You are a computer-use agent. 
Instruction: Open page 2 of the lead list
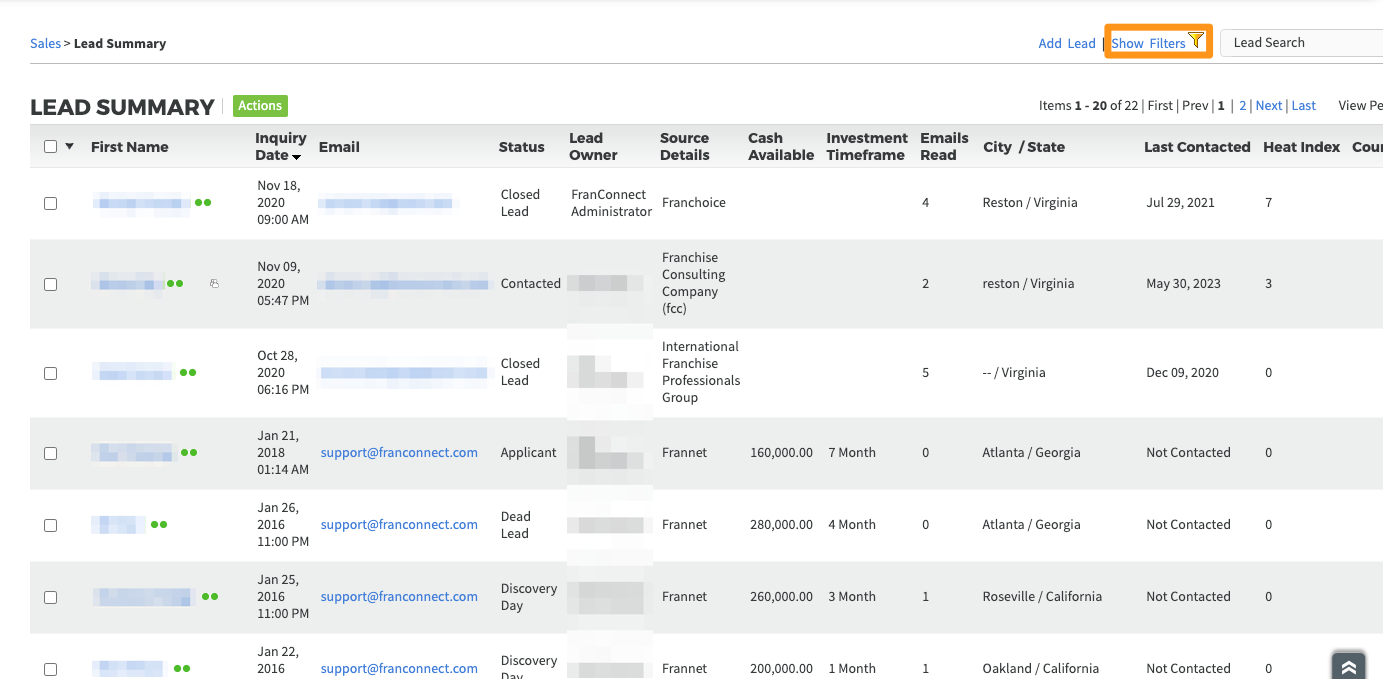point(1243,106)
